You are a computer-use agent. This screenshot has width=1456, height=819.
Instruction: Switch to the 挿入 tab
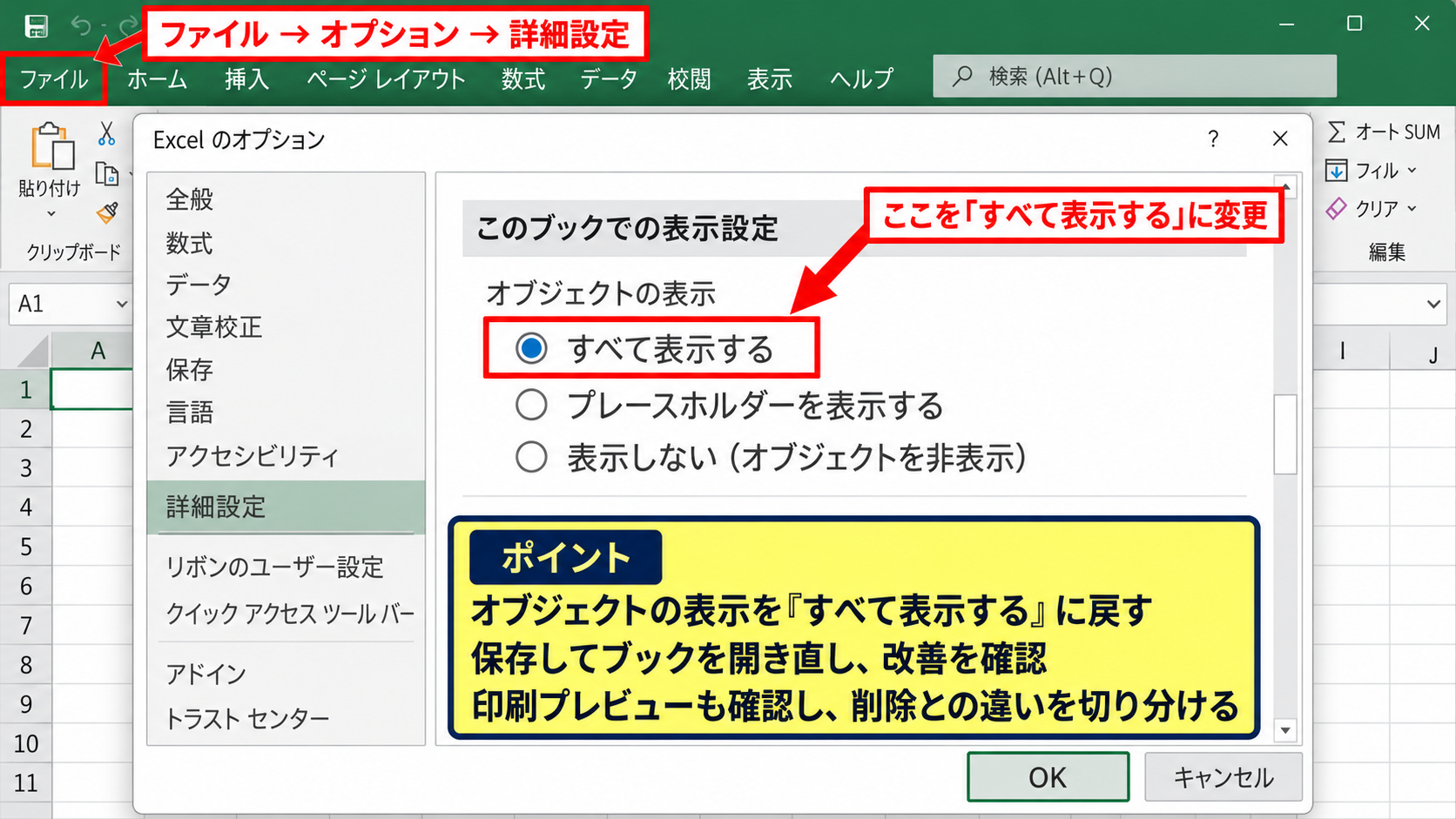pos(246,79)
